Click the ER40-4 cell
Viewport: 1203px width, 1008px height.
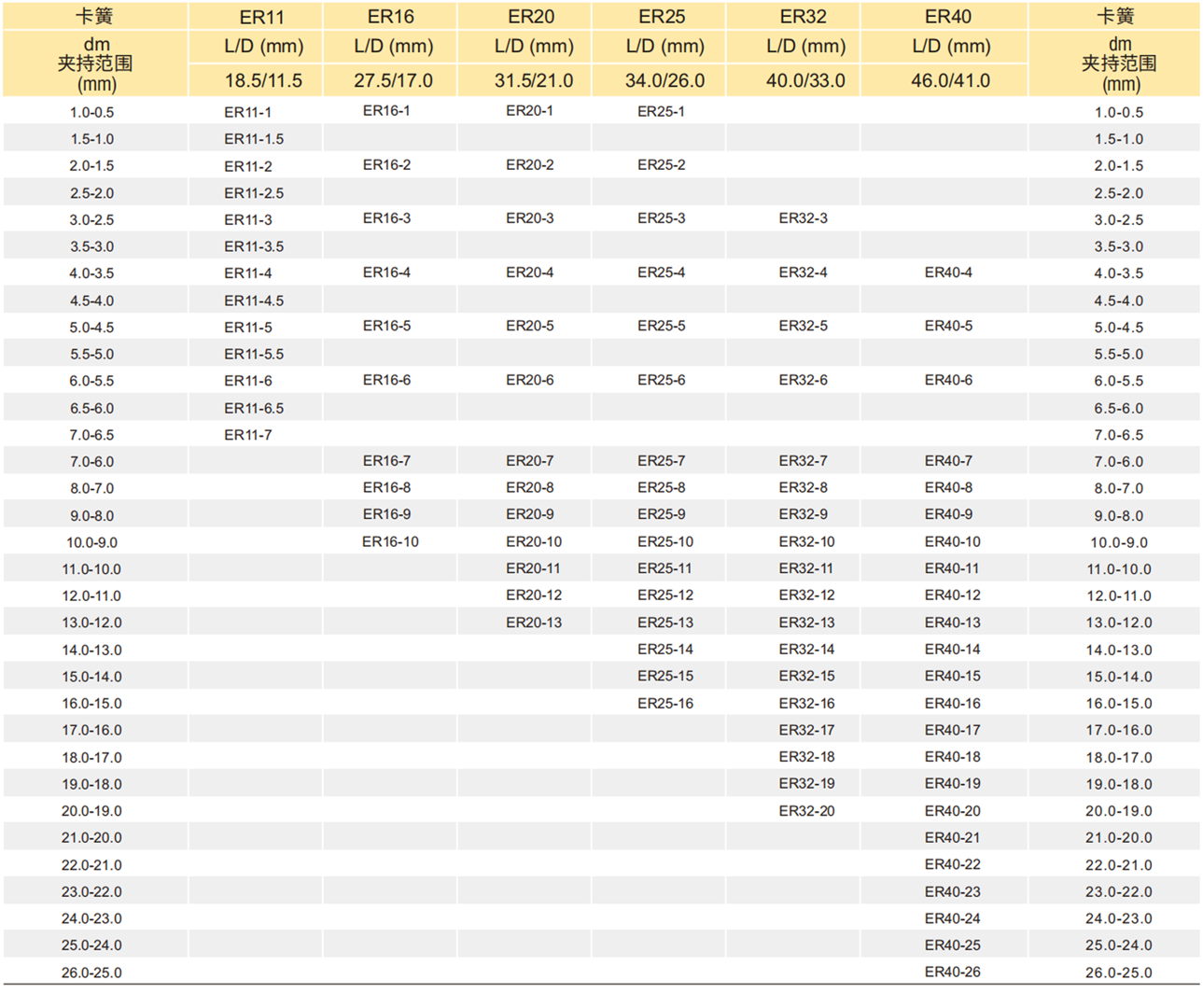click(x=948, y=273)
